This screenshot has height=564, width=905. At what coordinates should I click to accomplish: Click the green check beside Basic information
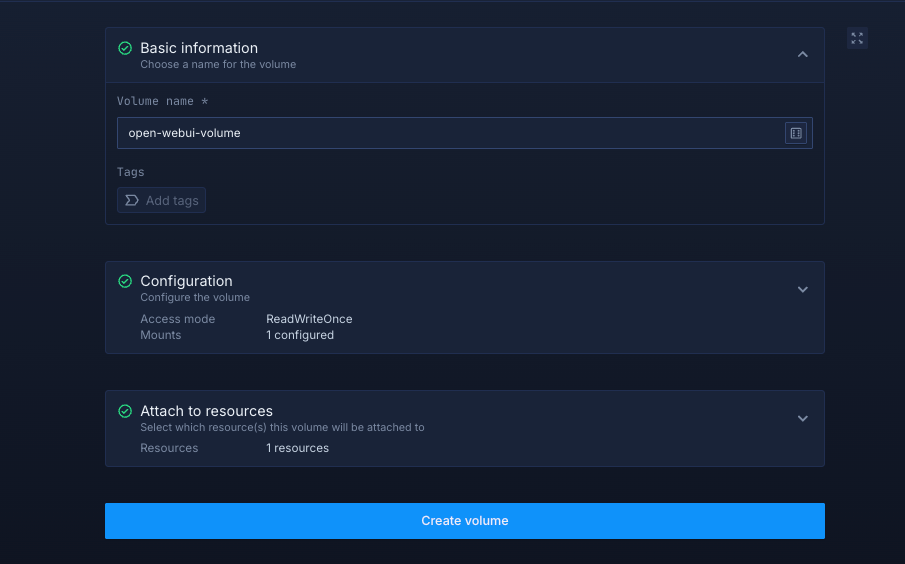tap(125, 48)
